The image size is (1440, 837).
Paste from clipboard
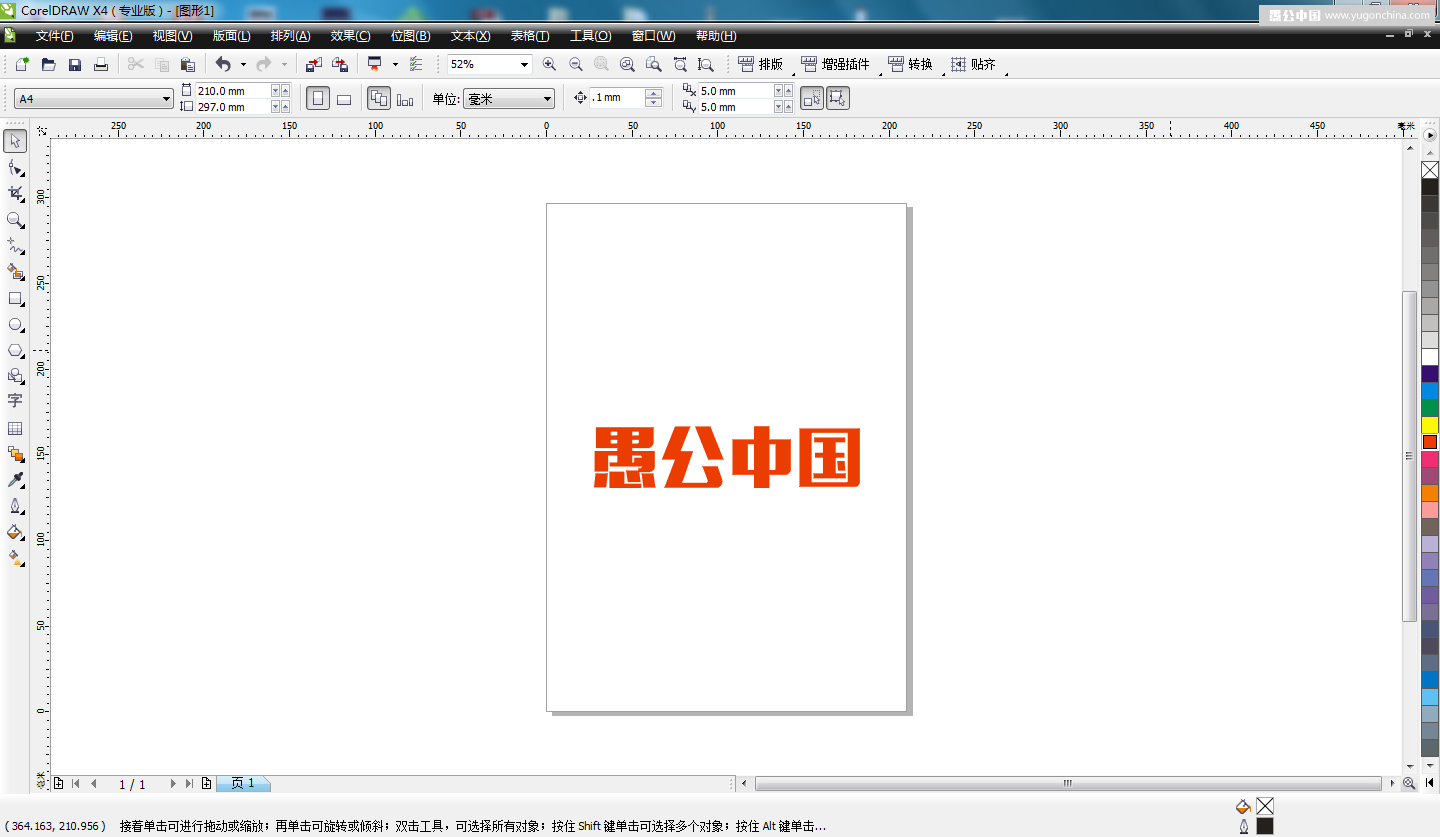coord(187,64)
